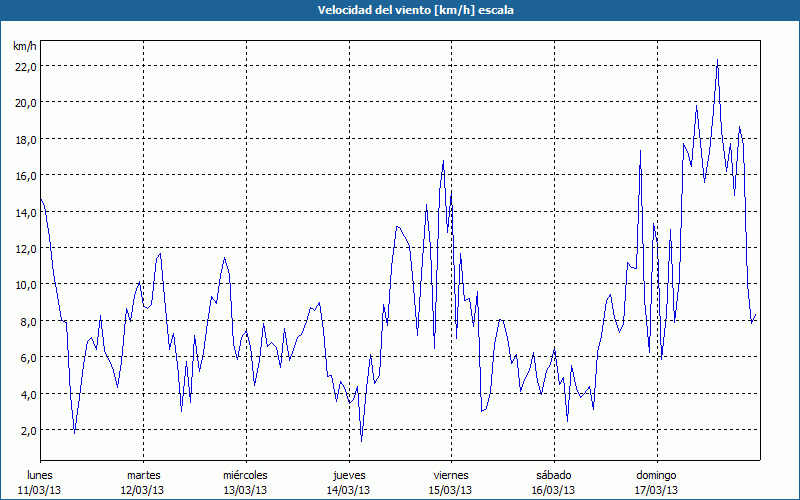Click the lowest wind speed dip on jueves

pos(361,440)
